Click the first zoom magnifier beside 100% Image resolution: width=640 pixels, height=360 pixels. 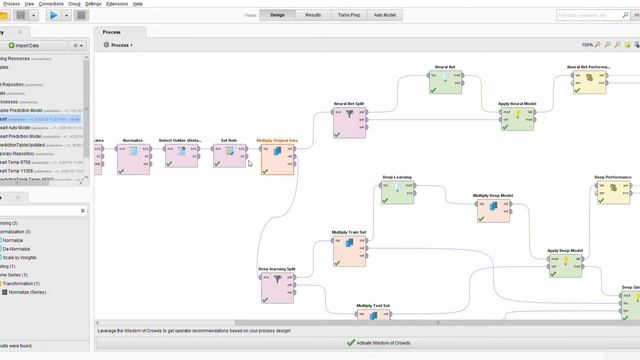598,44
